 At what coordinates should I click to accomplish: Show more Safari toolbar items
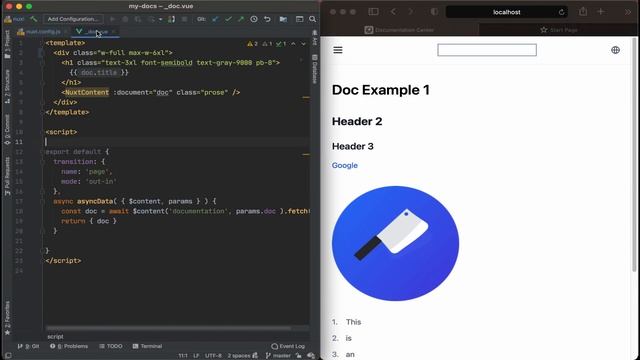point(628,12)
